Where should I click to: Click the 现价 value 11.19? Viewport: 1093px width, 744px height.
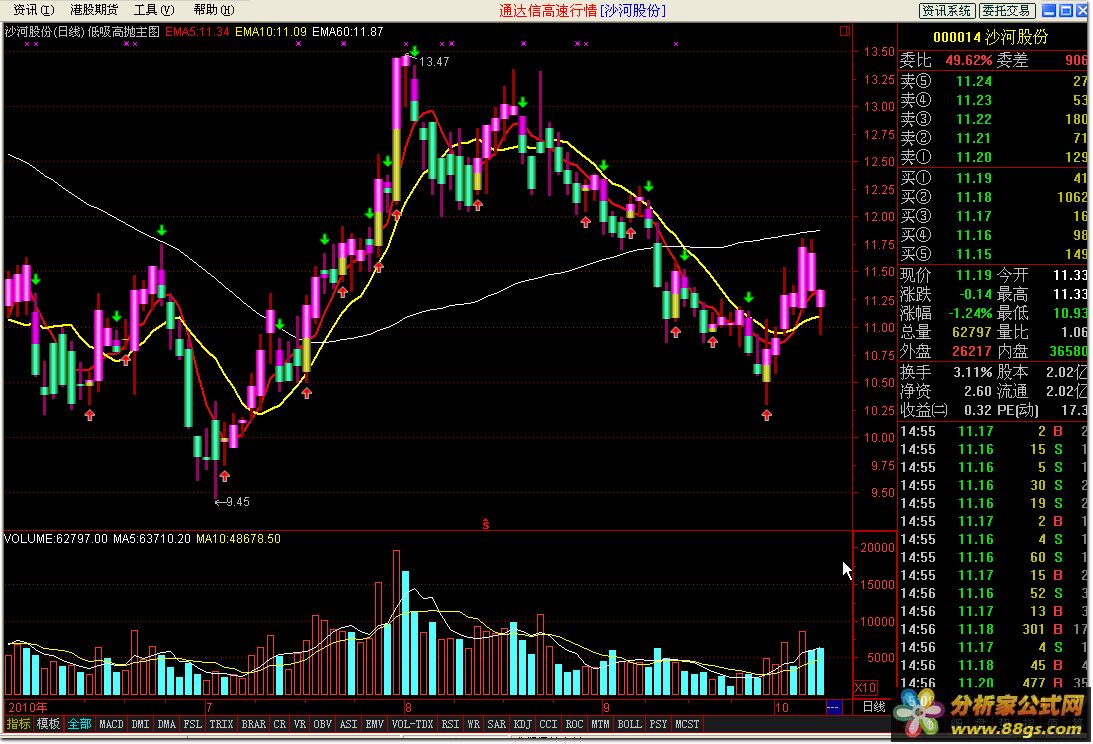tap(974, 275)
